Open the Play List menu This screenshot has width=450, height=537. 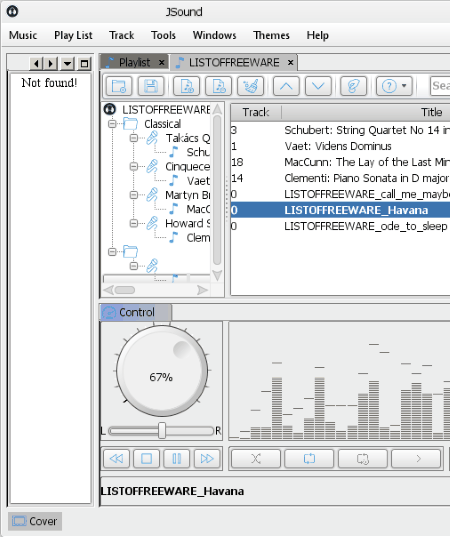73,35
